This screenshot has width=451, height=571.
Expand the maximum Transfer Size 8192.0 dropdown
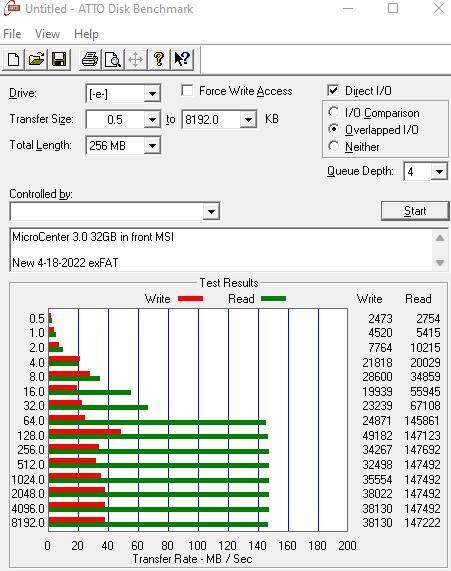pyautogui.click(x=248, y=119)
